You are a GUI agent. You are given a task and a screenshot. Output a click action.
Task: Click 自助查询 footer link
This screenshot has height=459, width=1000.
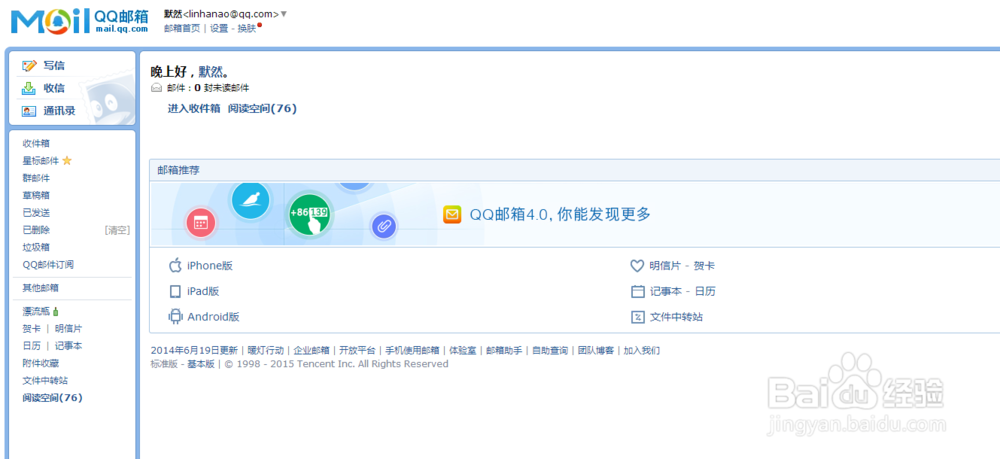click(x=550, y=350)
